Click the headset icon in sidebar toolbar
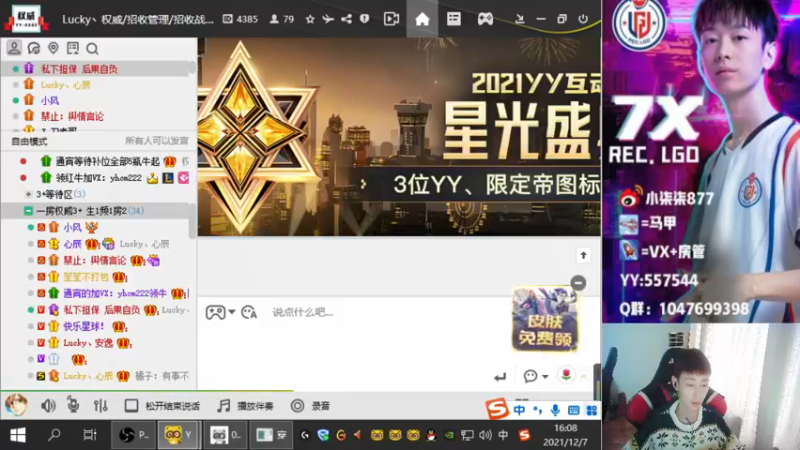Screen dimensions: 800x450 [x=34, y=48]
